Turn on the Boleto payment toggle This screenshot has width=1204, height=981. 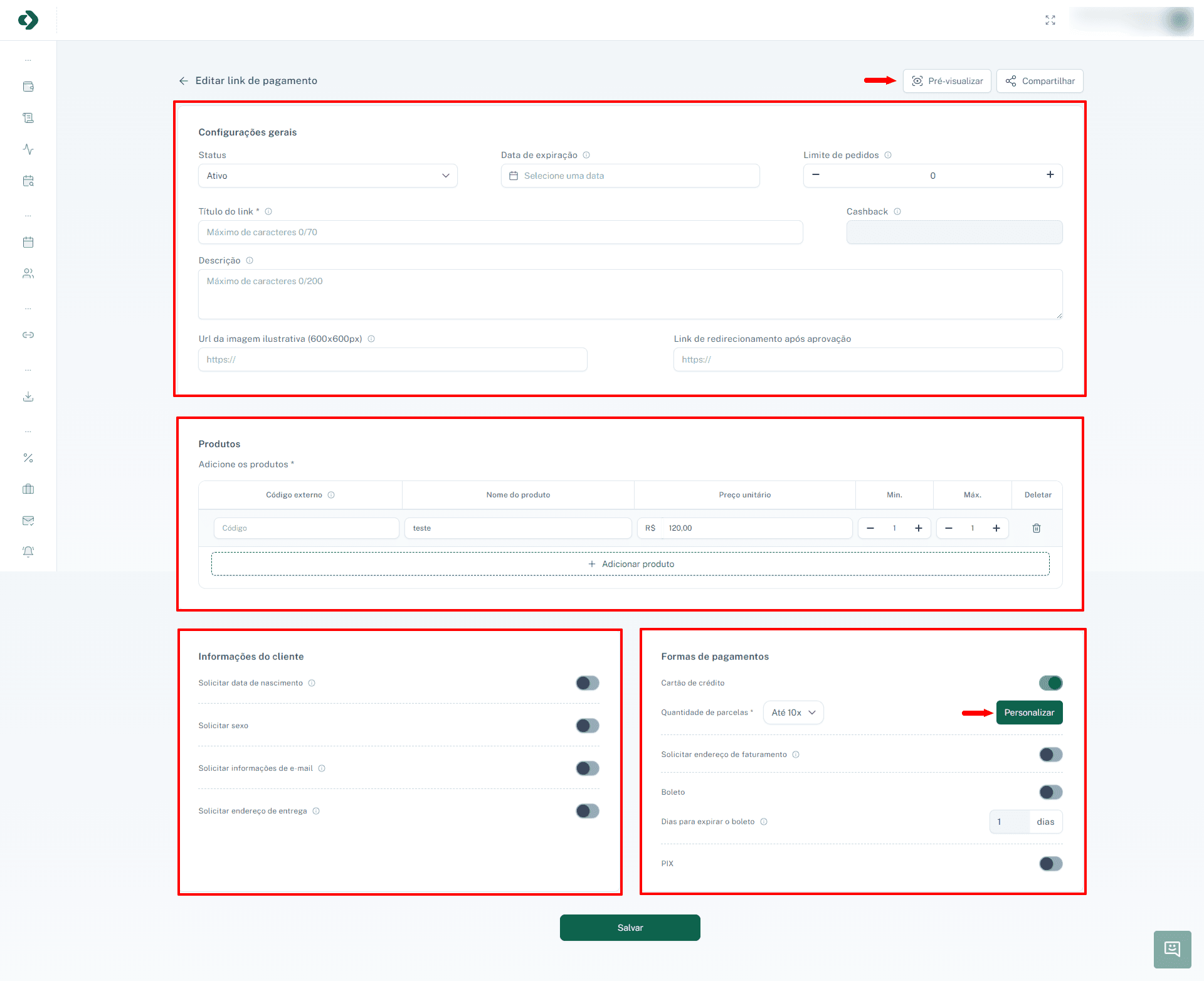1050,792
